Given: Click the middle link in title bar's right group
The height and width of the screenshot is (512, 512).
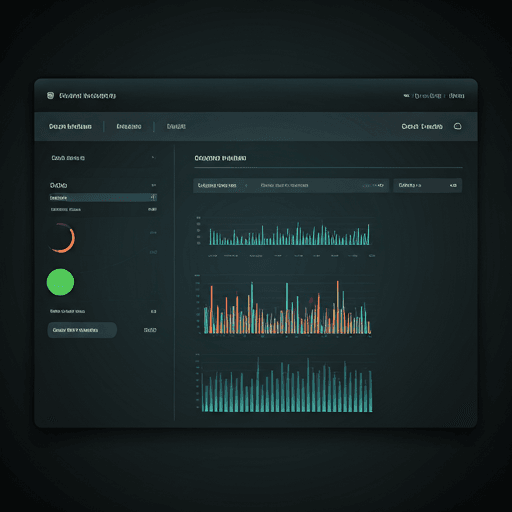Looking at the screenshot, I should 428,96.
